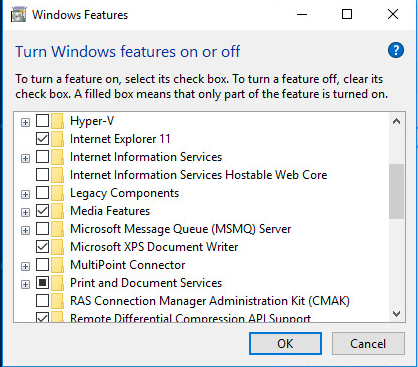The height and width of the screenshot is (367, 418).
Task: Select Remote Differential Compression API Support text
Action: click(x=190, y=318)
